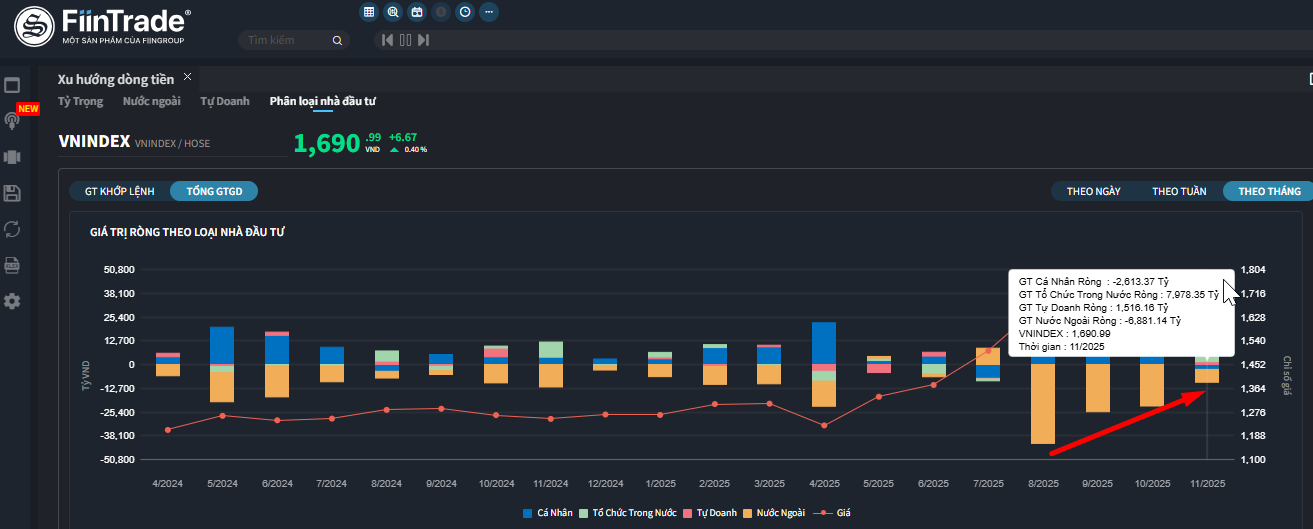1313x529 pixels.
Task: Open the Tỷ Trọng tab
Action: (x=80, y=101)
